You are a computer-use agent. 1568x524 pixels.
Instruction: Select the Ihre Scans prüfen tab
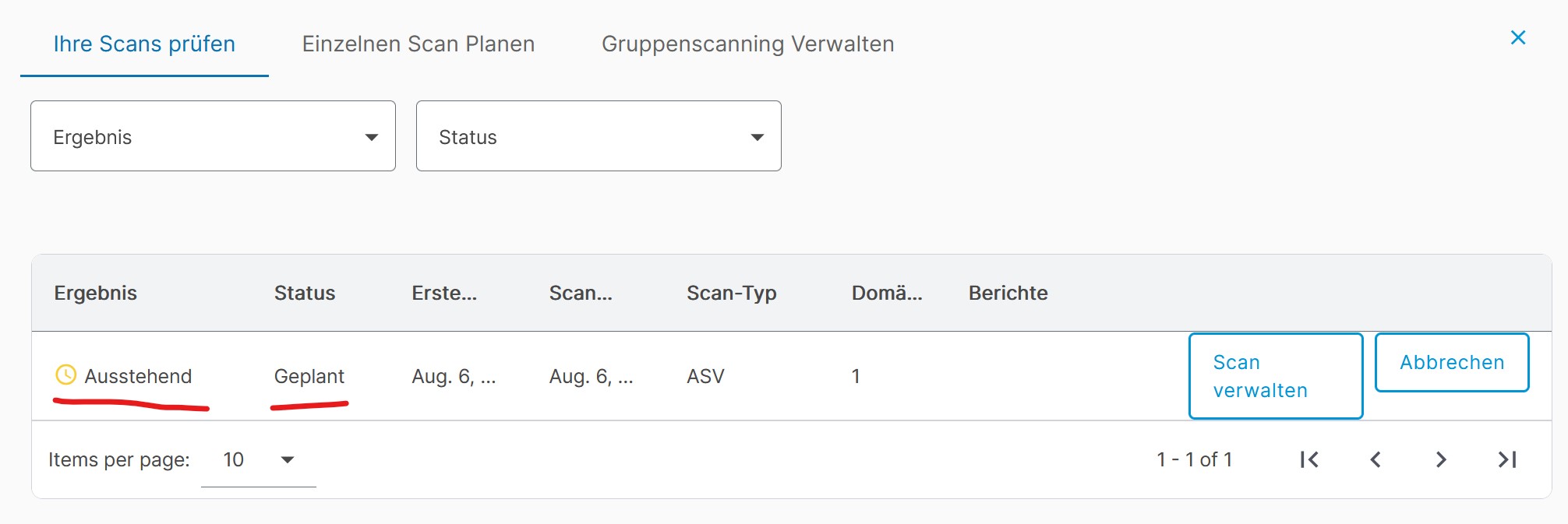(144, 44)
